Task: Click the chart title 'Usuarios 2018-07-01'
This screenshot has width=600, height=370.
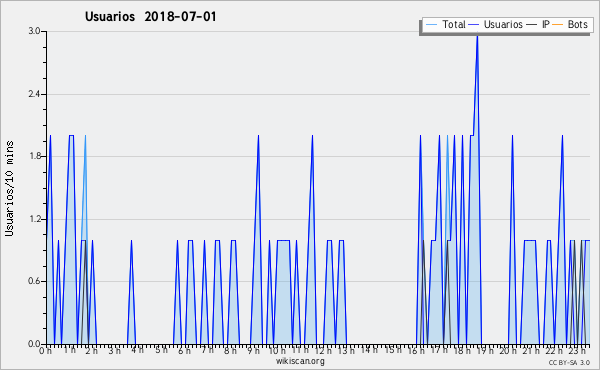Action: tap(150, 17)
